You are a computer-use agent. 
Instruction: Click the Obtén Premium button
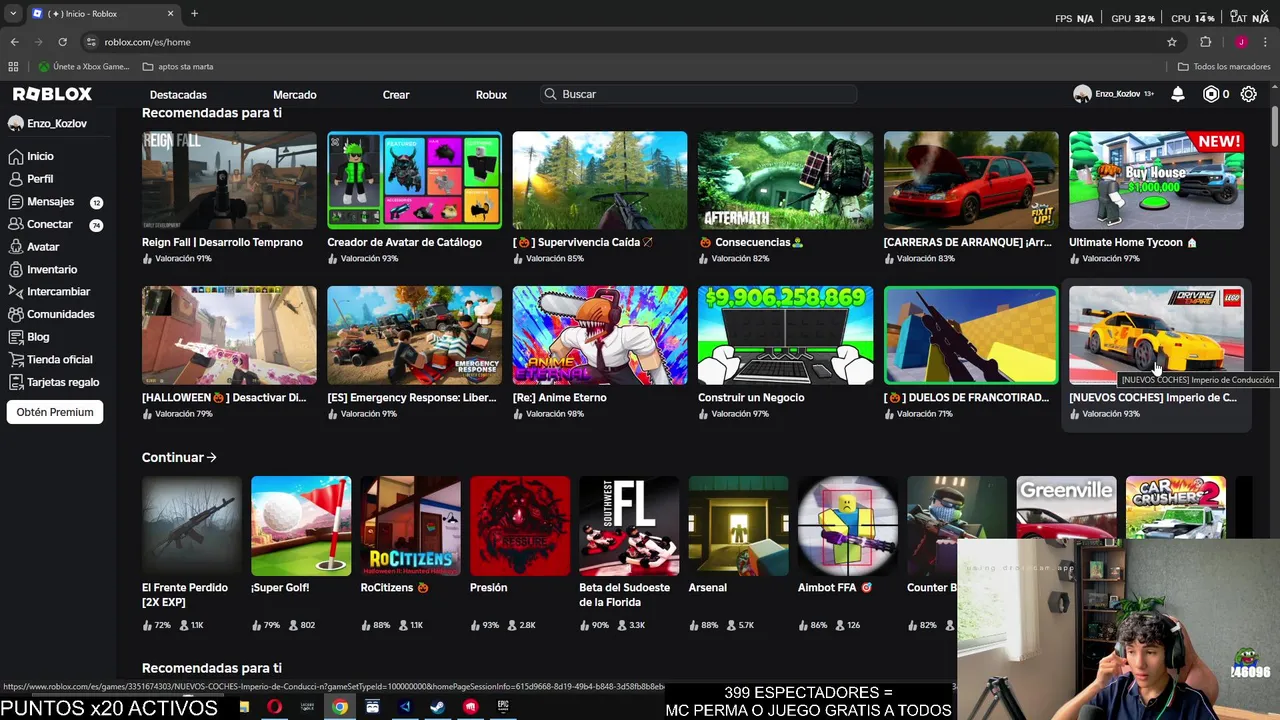55,412
